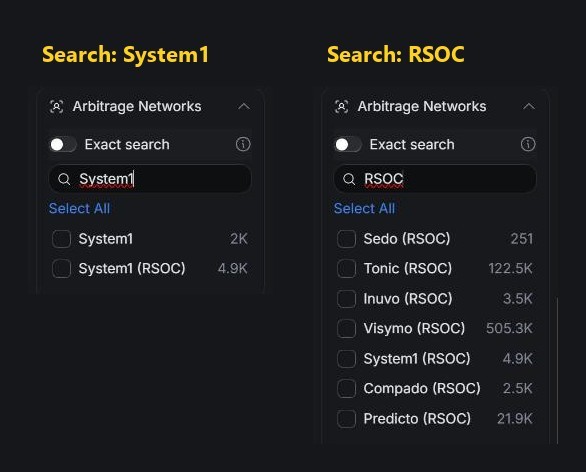Screen dimensions: 586x472
Task: Check the plain System1 2K checkbox
Action: point(62,239)
